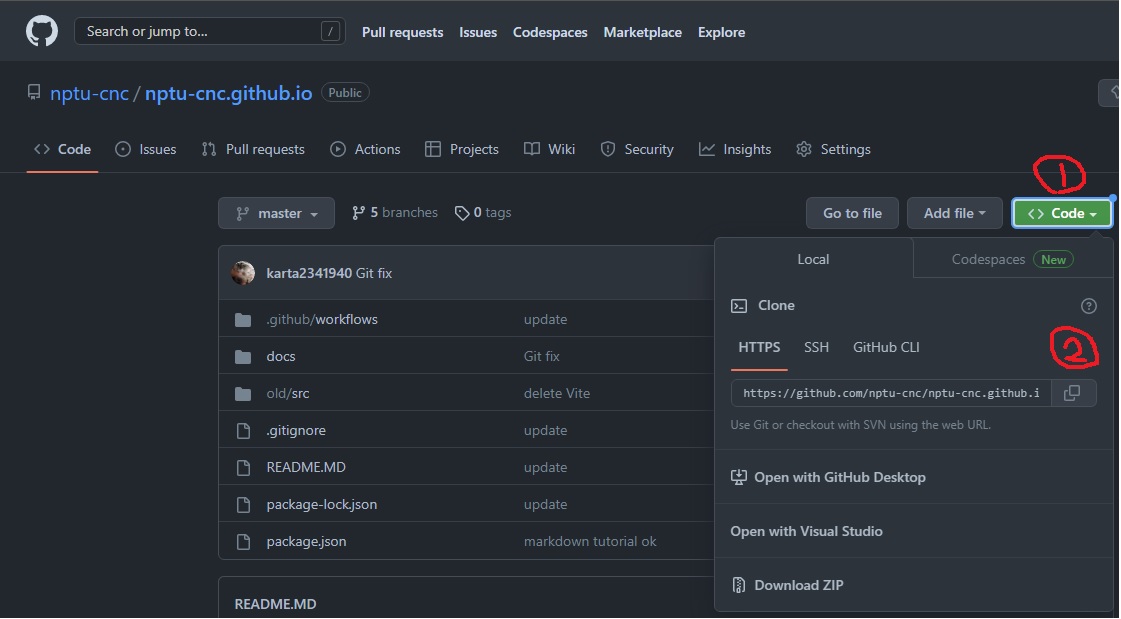Toggle the green Code dropdown button
The height and width of the screenshot is (619, 1121).
pyautogui.click(x=1061, y=213)
